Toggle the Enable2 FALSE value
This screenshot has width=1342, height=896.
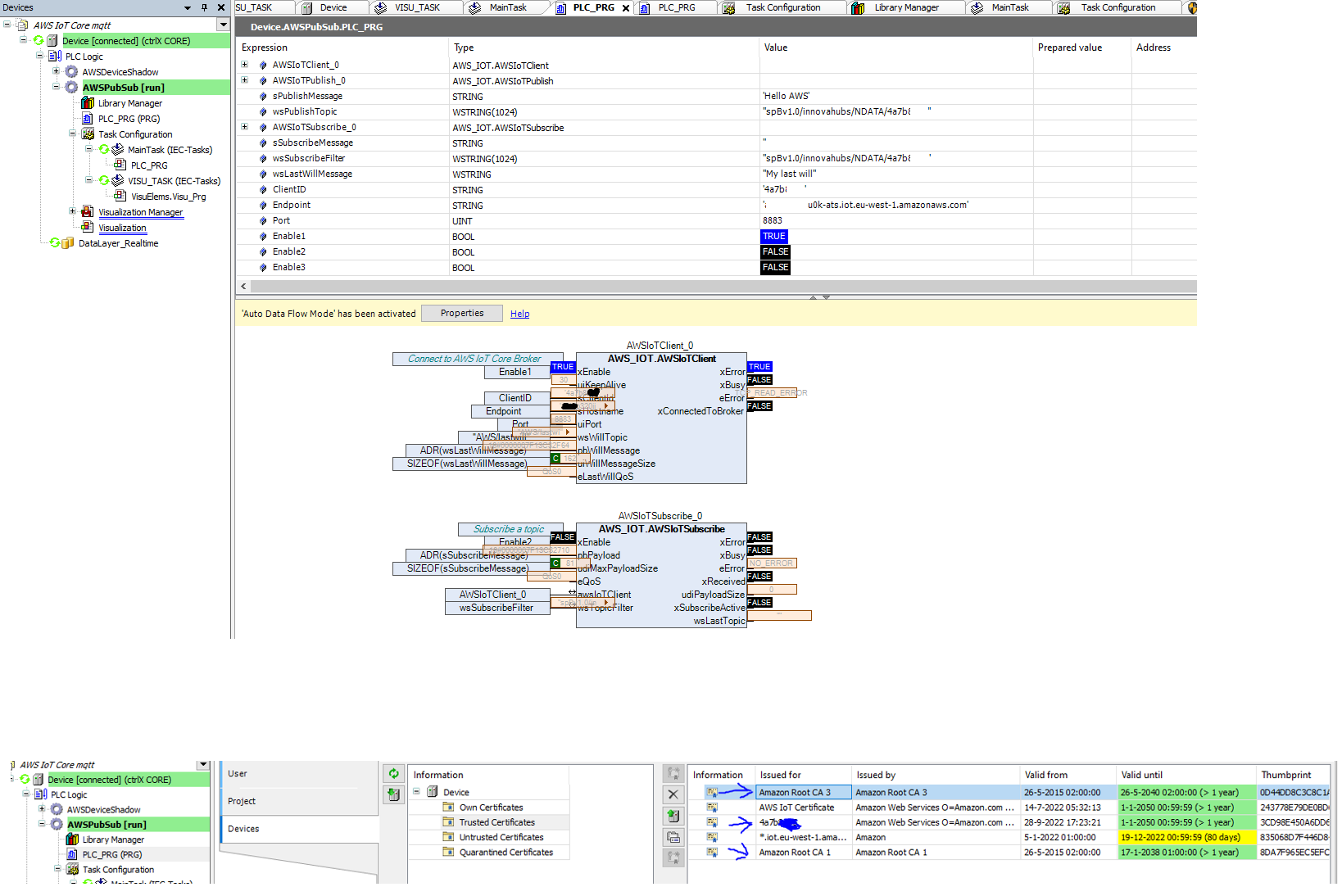(775, 252)
